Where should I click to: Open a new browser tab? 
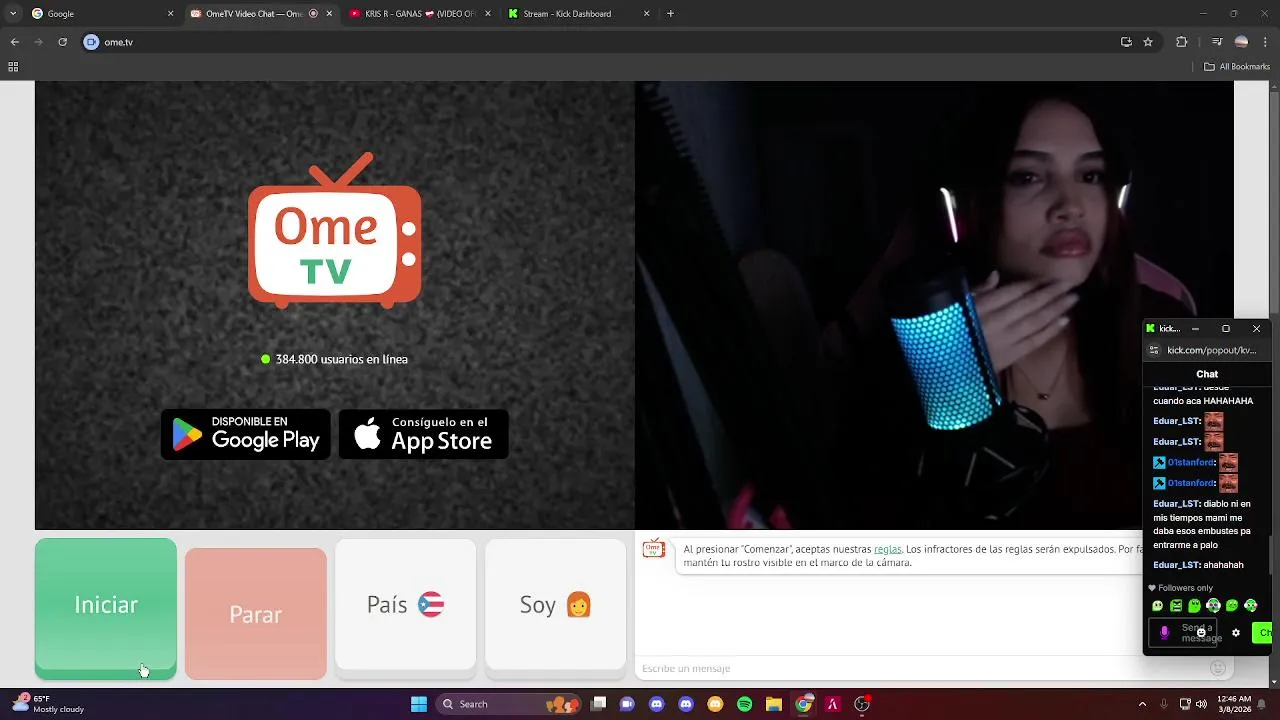(x=670, y=14)
